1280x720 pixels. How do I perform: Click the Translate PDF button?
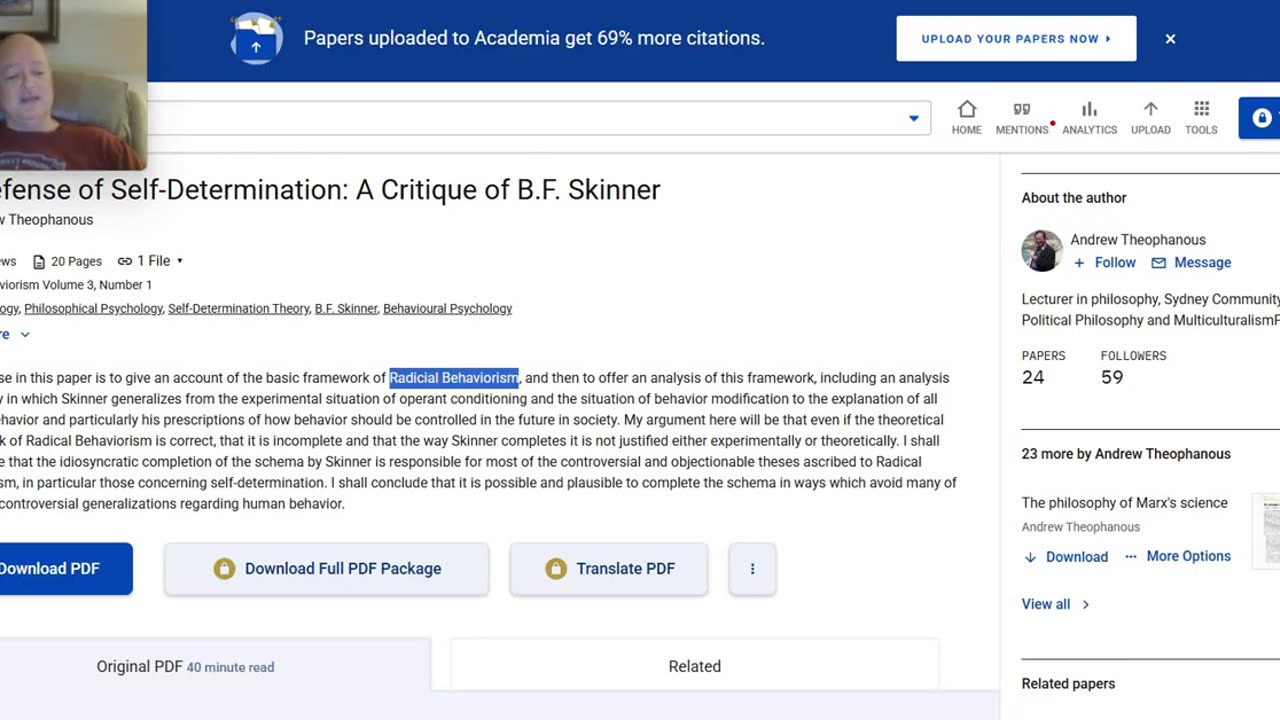[x=609, y=569]
